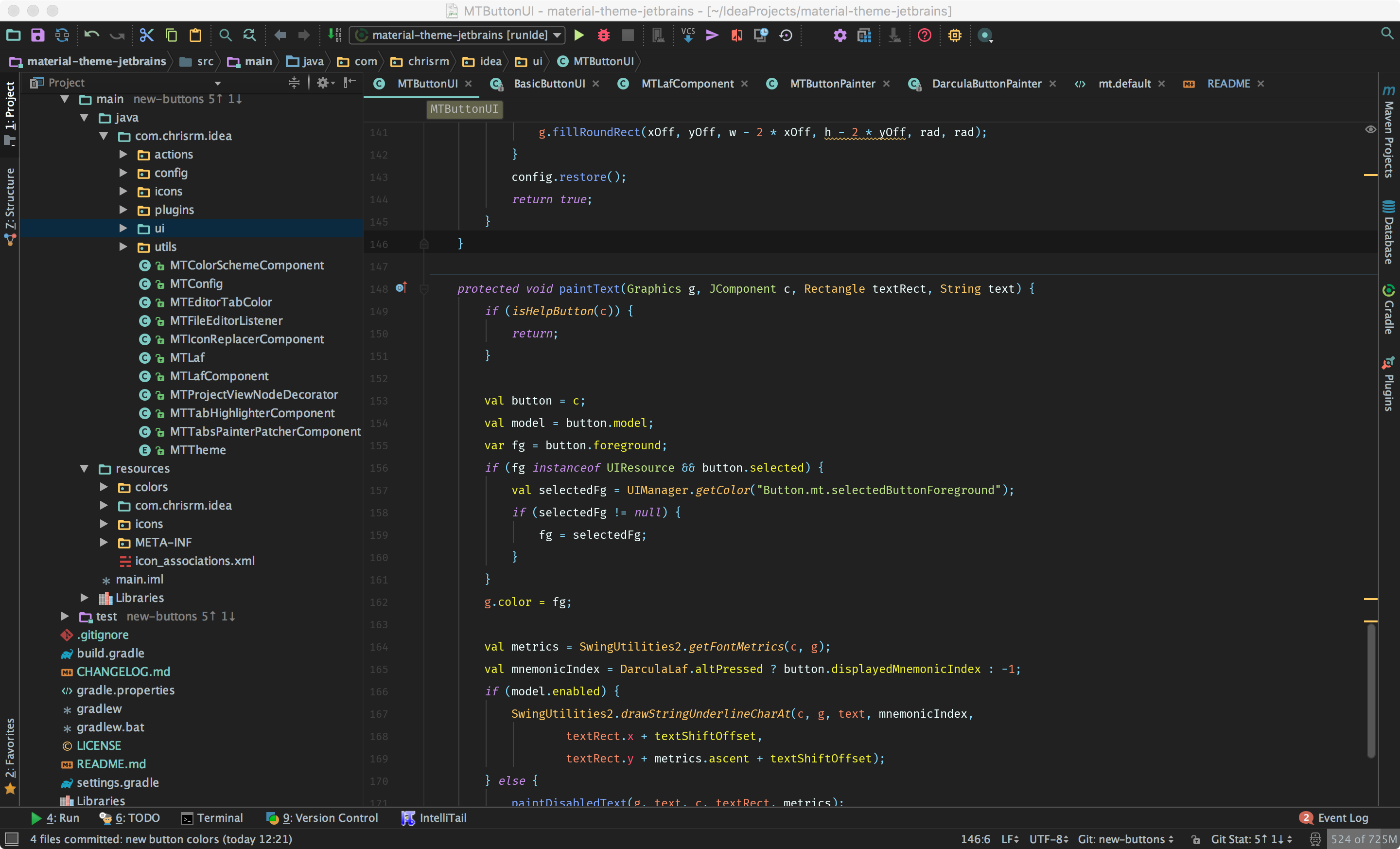
Task: Click the Copy toolbar icon
Action: pyautogui.click(x=171, y=35)
